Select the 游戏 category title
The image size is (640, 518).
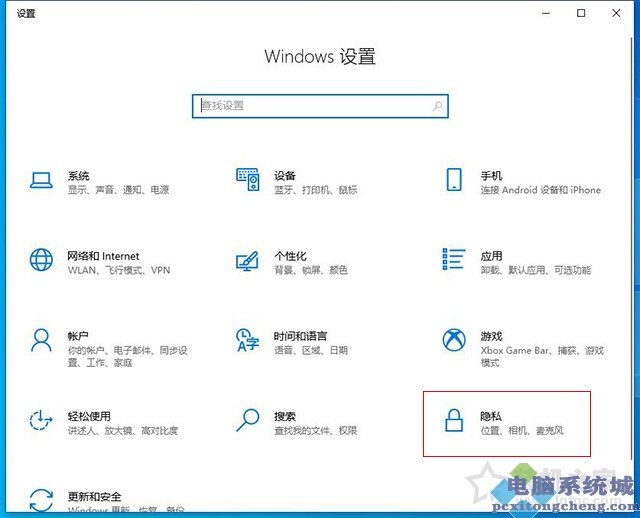click(x=491, y=336)
